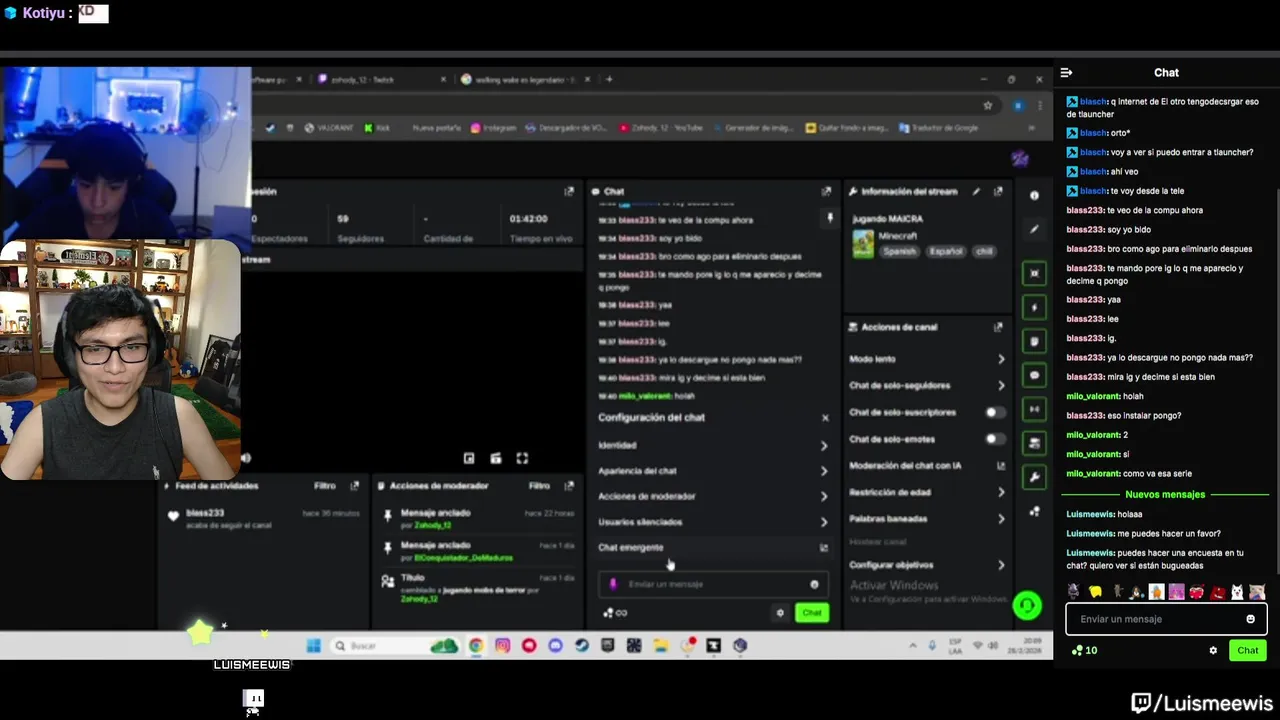The width and height of the screenshot is (1280, 720).
Task: Click the pin icon in dashboard chat
Action: 829,218
